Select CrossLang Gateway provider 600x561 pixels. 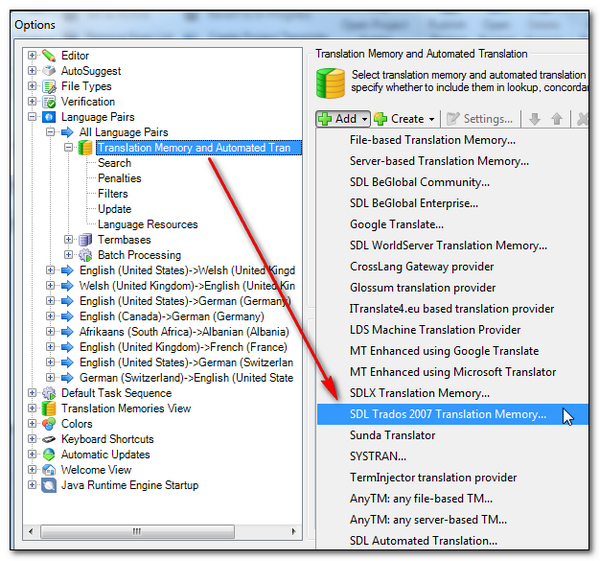(452, 267)
